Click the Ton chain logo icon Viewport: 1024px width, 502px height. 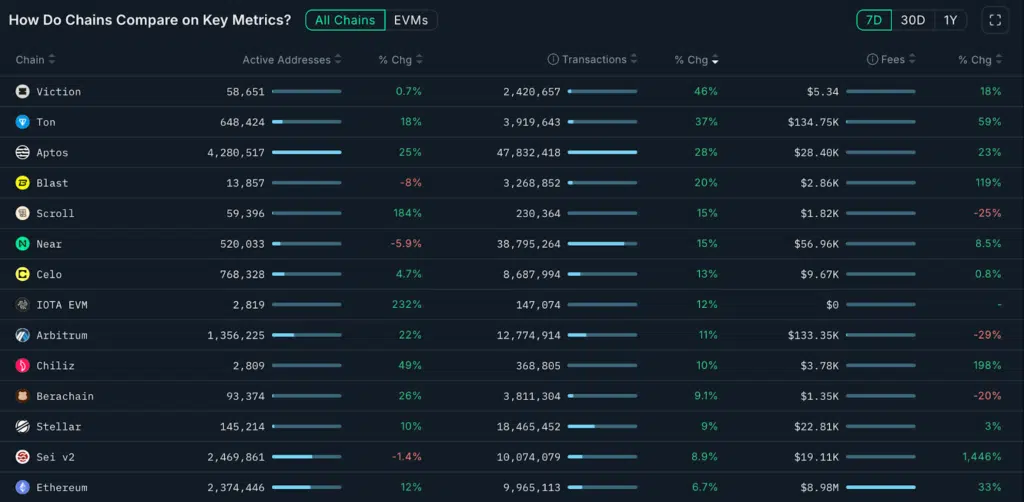[x=22, y=122]
